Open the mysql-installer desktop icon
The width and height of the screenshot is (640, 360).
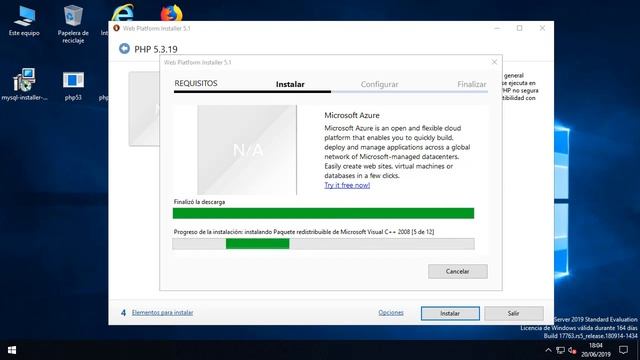(x=24, y=84)
